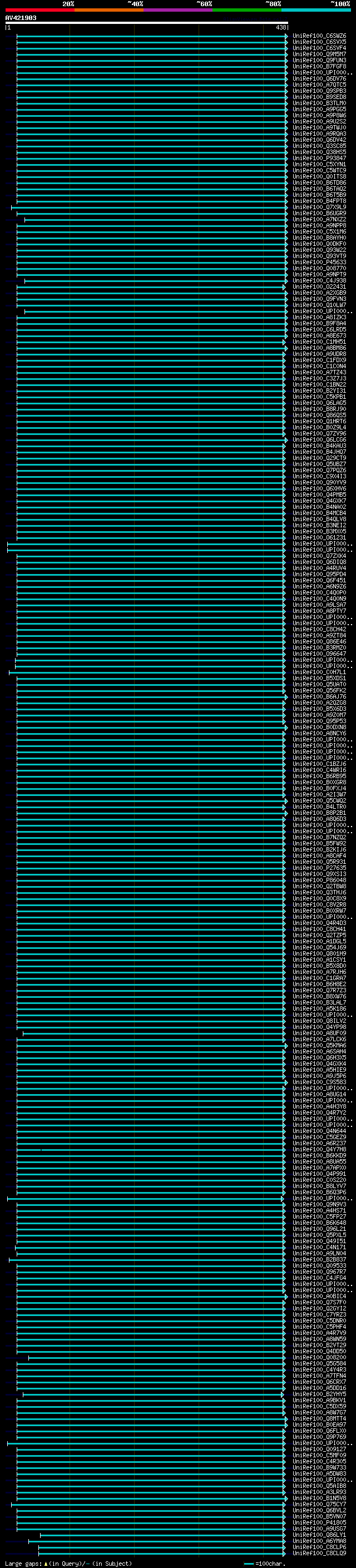
Task: Click the red ~20% legend color bar
Action: [39, 10]
